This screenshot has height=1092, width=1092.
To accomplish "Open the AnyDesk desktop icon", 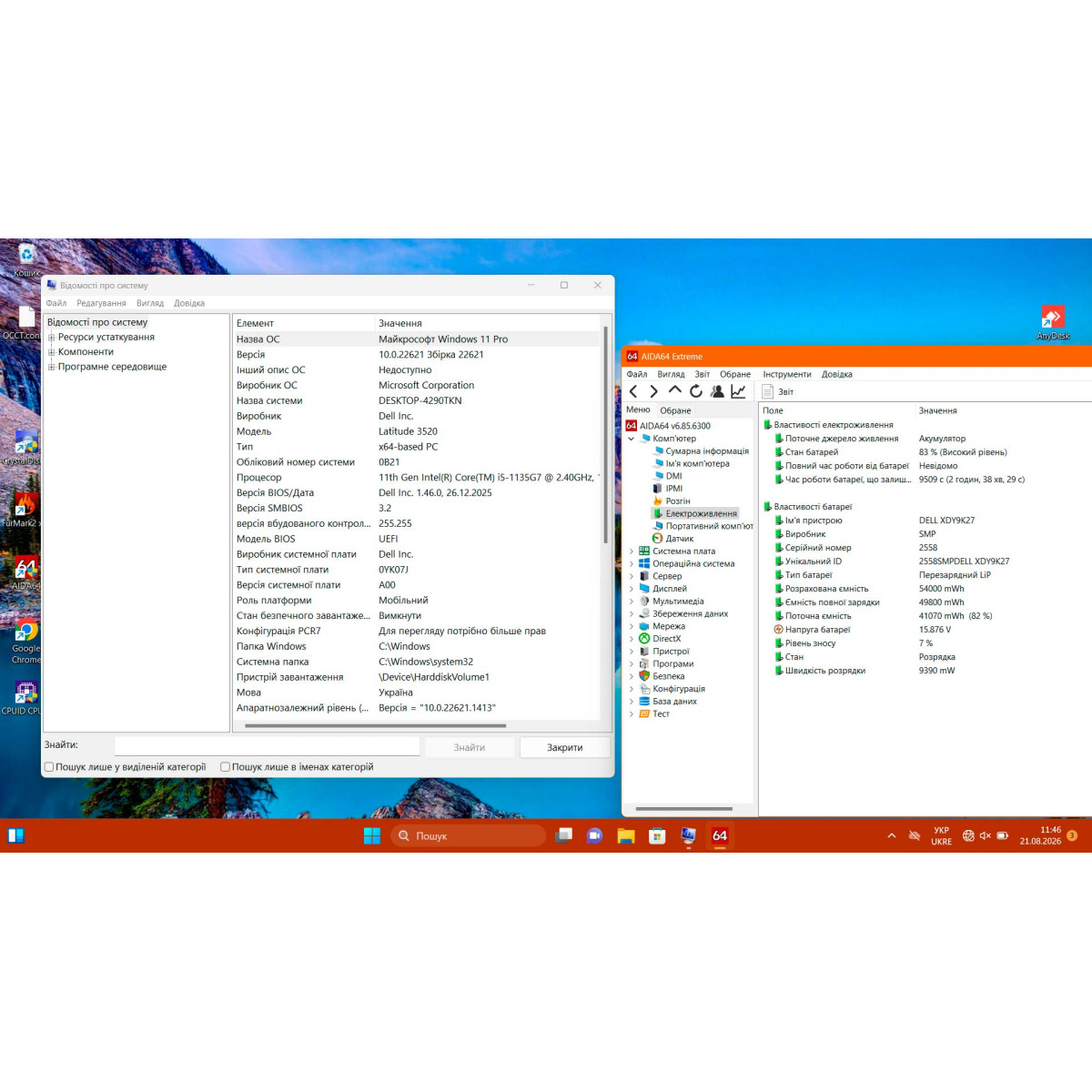I will click(x=1053, y=323).
